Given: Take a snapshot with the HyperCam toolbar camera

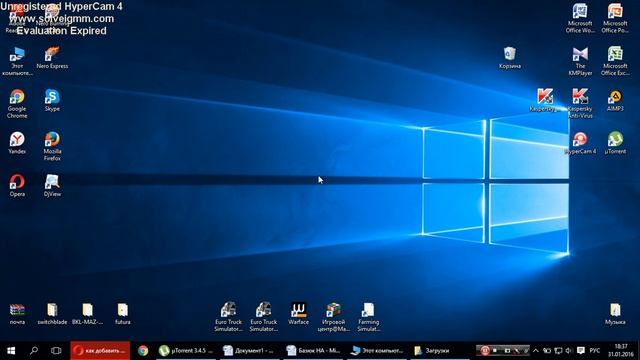Looking at the screenshot, I should click(507, 351).
